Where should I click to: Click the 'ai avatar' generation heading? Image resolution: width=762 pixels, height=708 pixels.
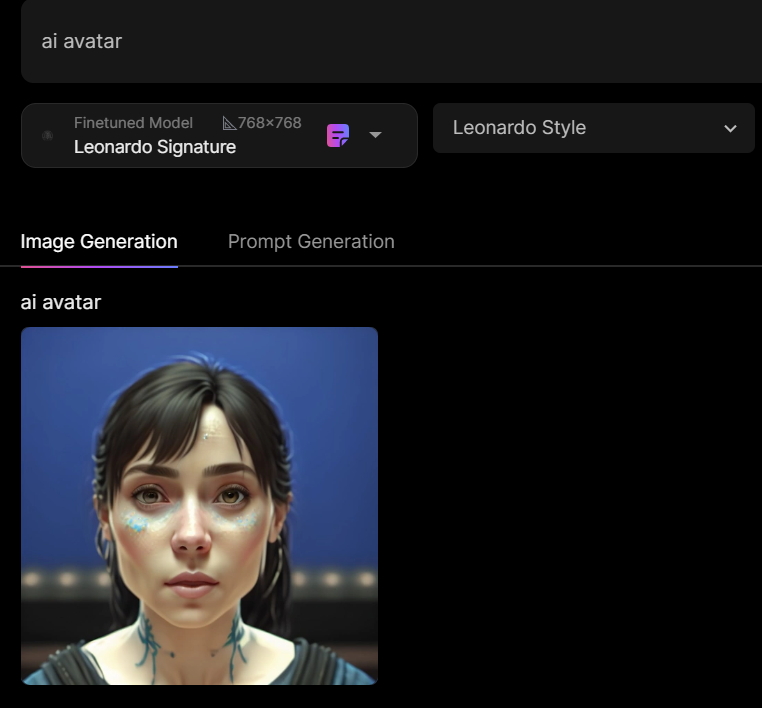tap(61, 302)
